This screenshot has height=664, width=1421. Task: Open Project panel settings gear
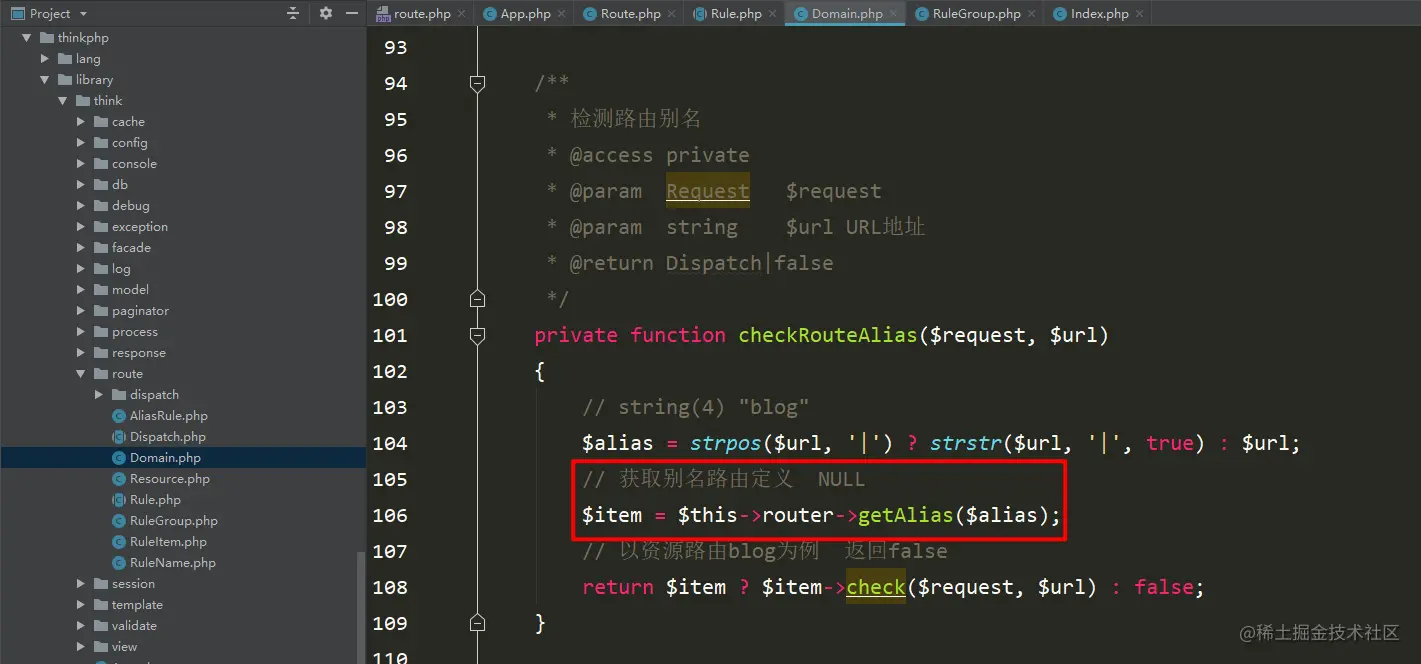(x=326, y=13)
